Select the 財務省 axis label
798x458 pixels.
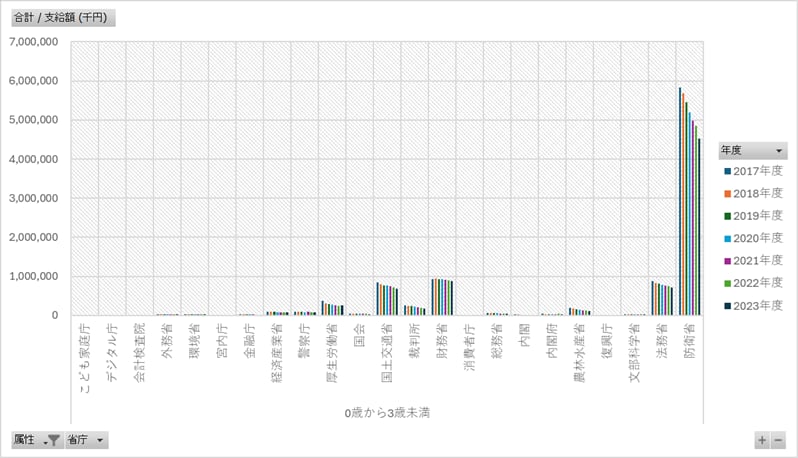[442, 340]
